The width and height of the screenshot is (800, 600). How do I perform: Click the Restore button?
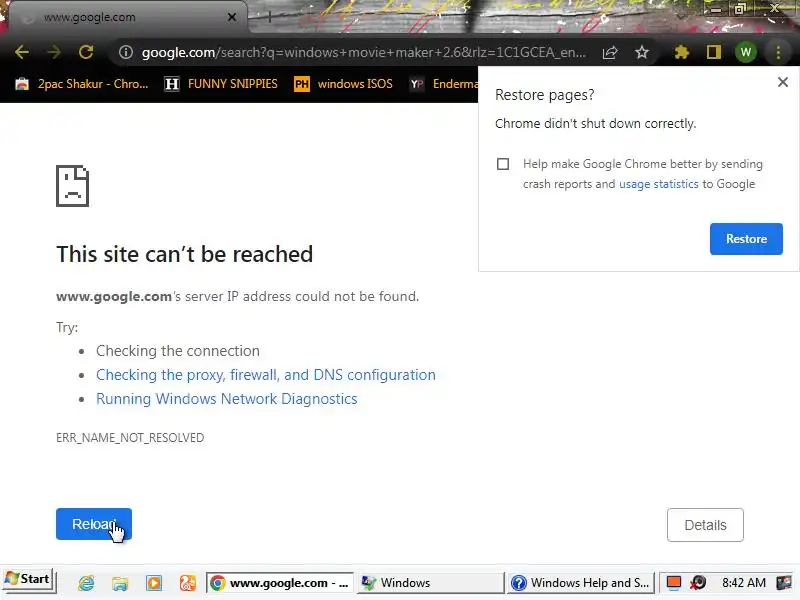pyautogui.click(x=746, y=239)
